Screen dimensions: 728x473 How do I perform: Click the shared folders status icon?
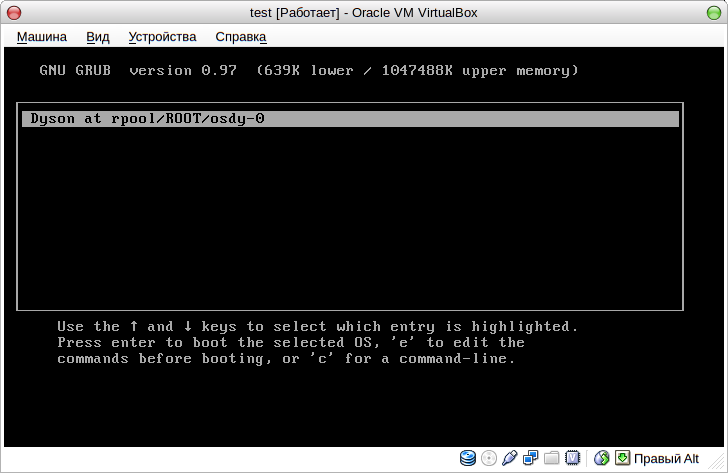[x=552, y=458]
